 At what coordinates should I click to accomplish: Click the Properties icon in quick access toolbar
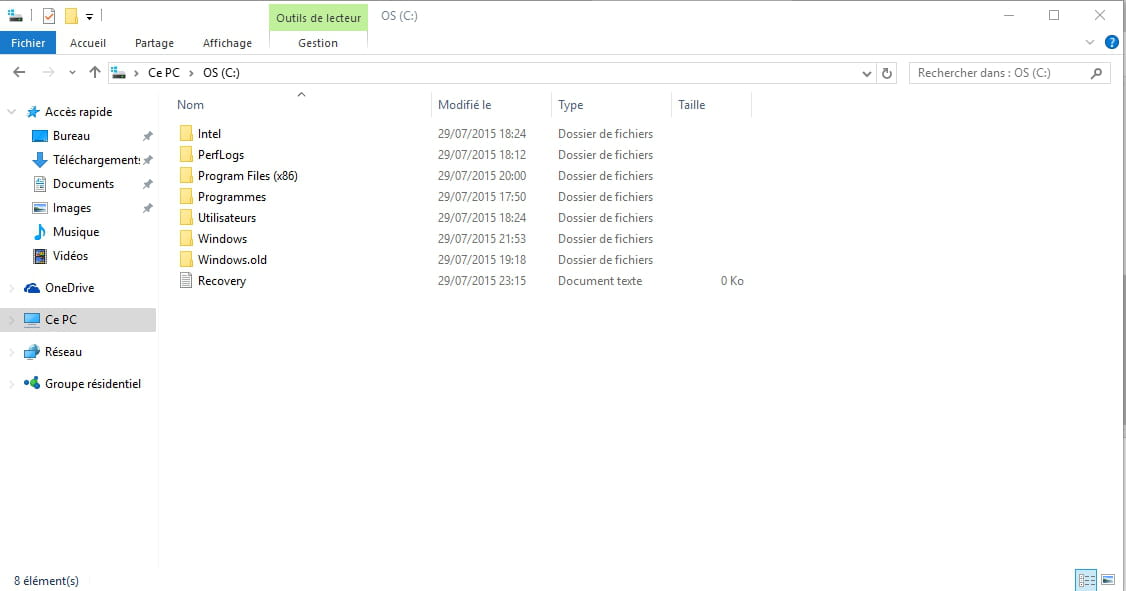(49, 15)
